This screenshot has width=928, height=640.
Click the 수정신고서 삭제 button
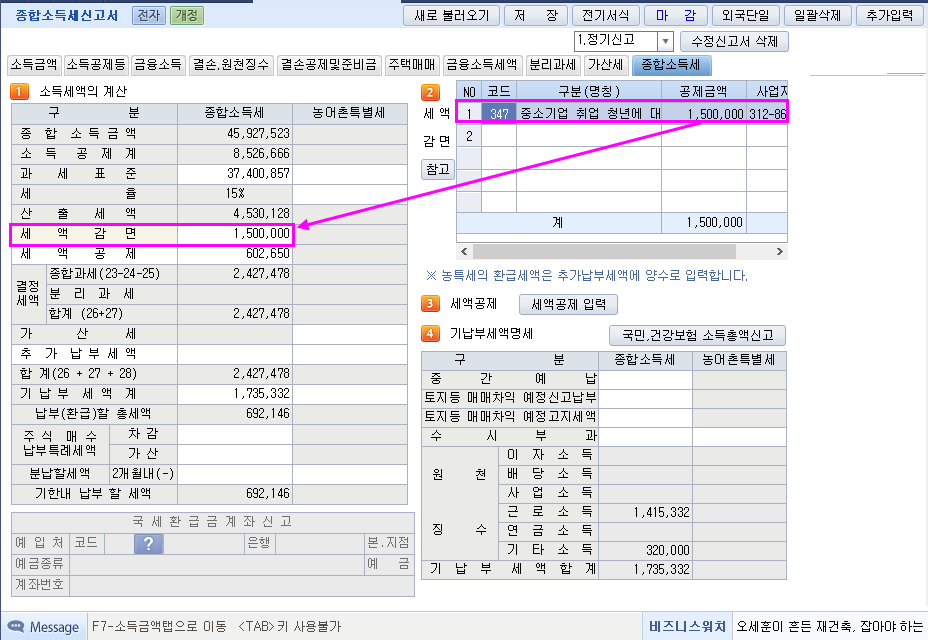point(734,41)
